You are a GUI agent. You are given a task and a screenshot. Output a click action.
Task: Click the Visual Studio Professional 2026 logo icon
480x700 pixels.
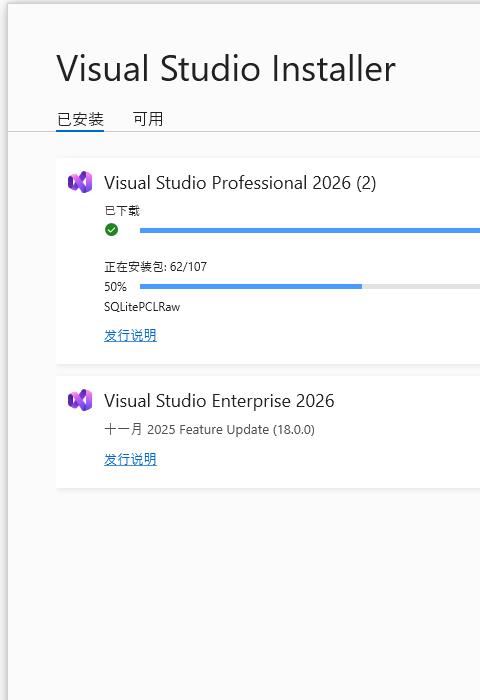coord(80,182)
